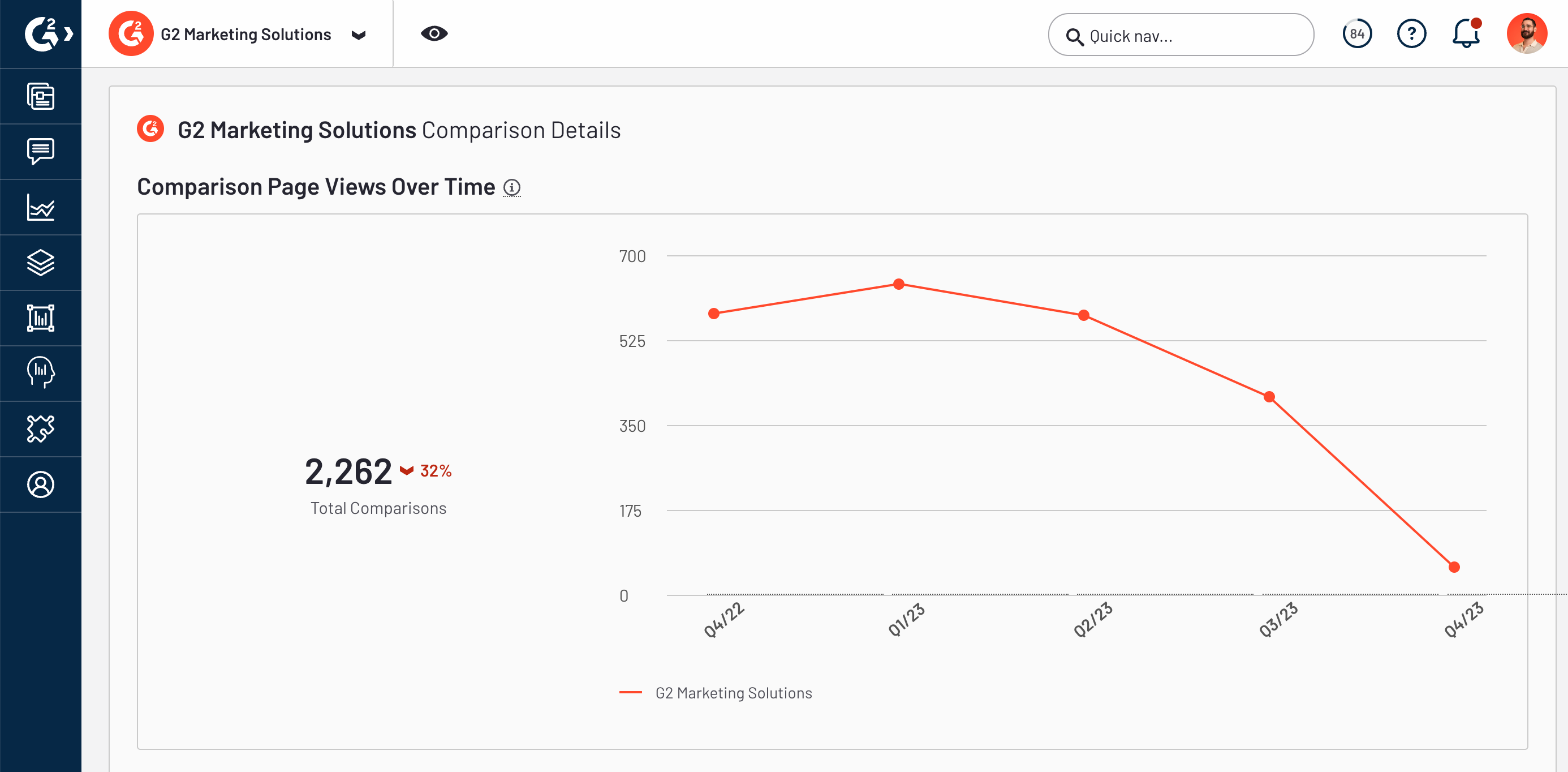Open the reviews chat bubble sidebar icon
The width and height of the screenshot is (1568, 772).
(41, 152)
